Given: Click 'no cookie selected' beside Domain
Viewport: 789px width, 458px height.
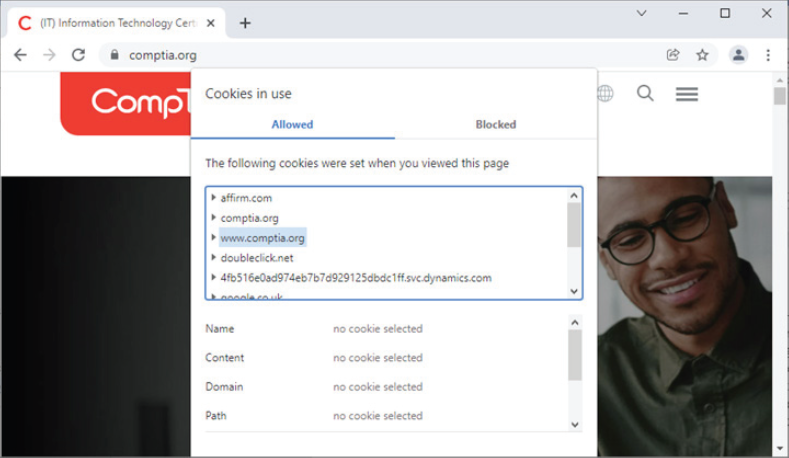Looking at the screenshot, I should pos(377,387).
